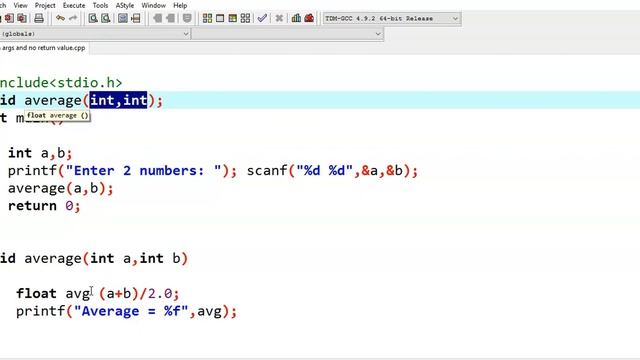Open the Project menu

click(45, 5)
